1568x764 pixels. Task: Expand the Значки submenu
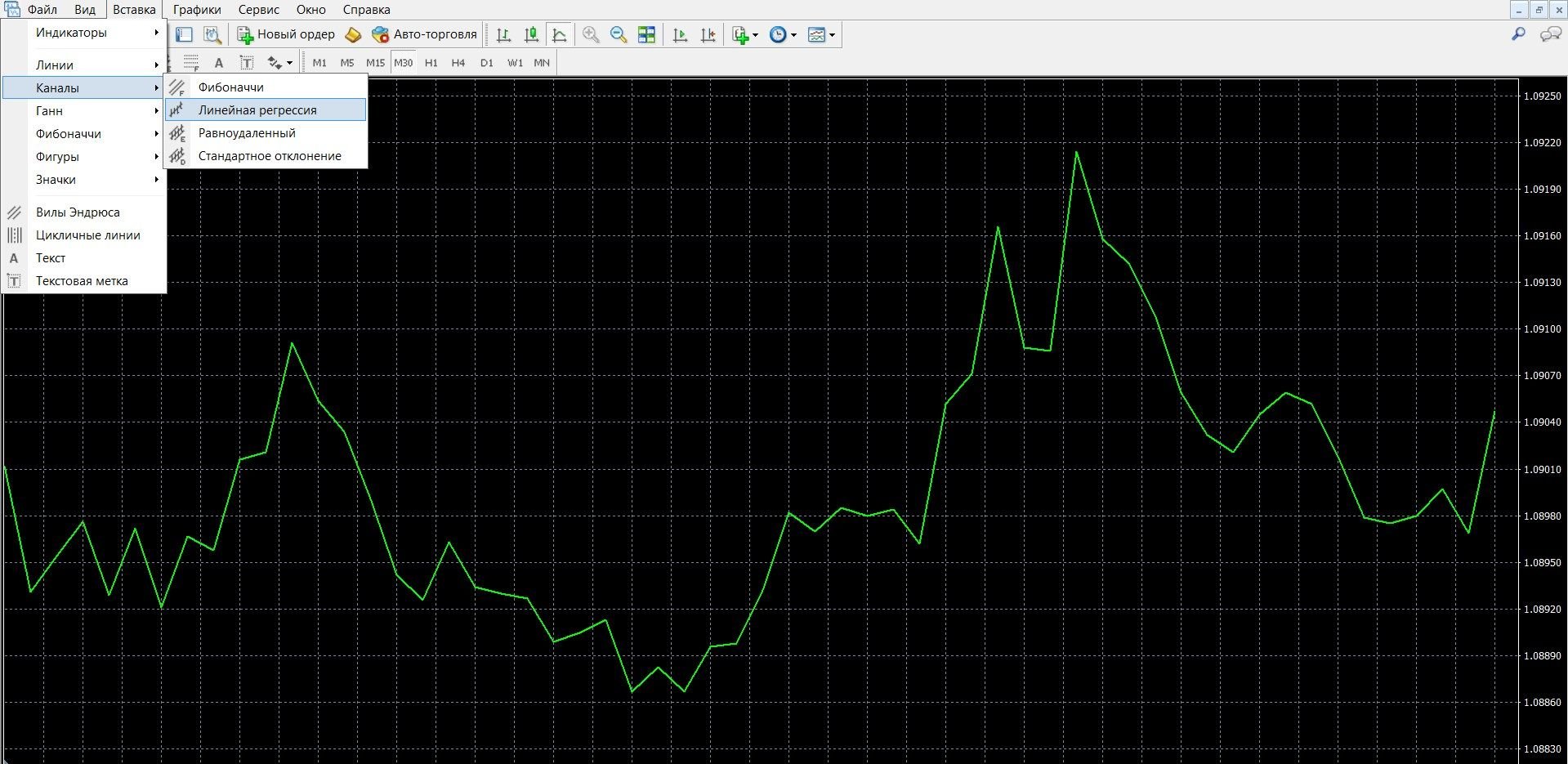[x=84, y=180]
